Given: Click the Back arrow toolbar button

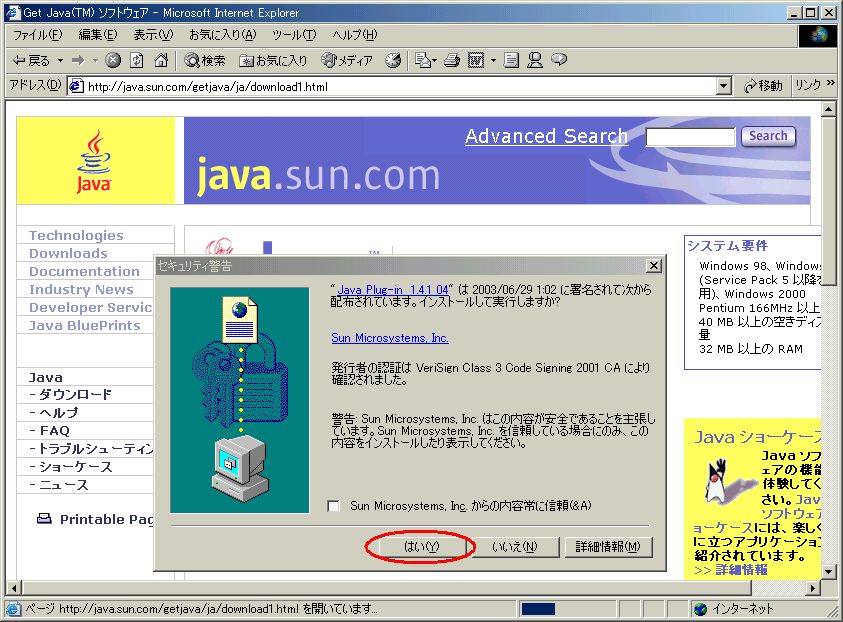Looking at the screenshot, I should 31,60.
